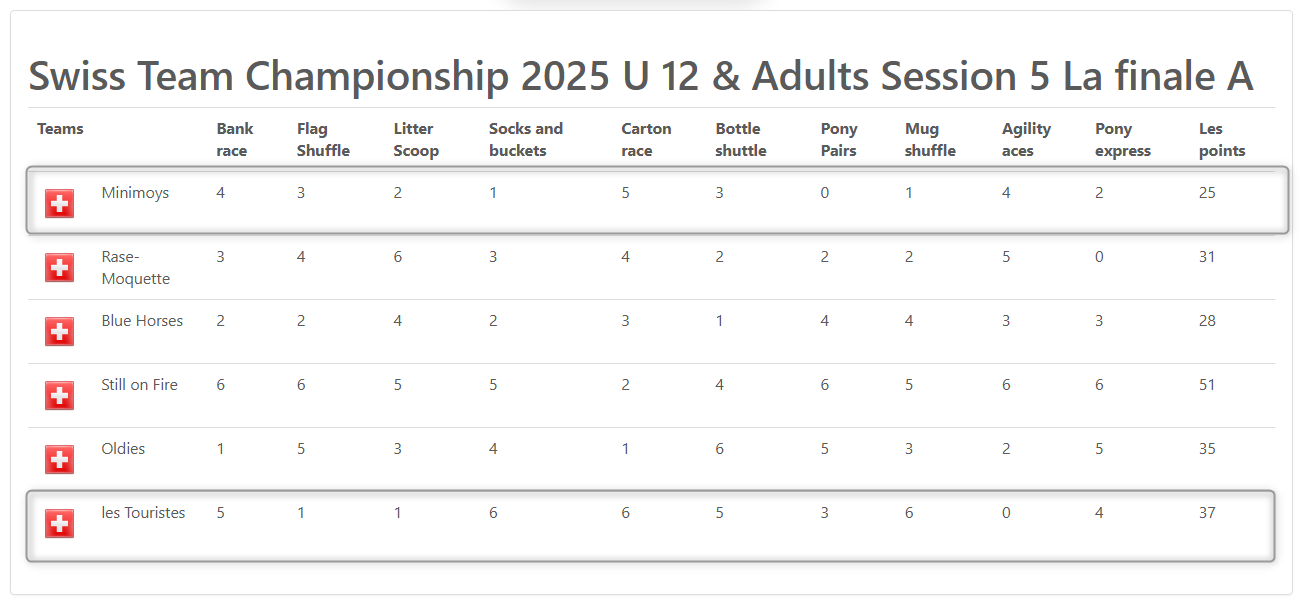This screenshot has width=1303, height=602.
Task: Select the Swiss flag beside Oldies
Action: pos(60,460)
